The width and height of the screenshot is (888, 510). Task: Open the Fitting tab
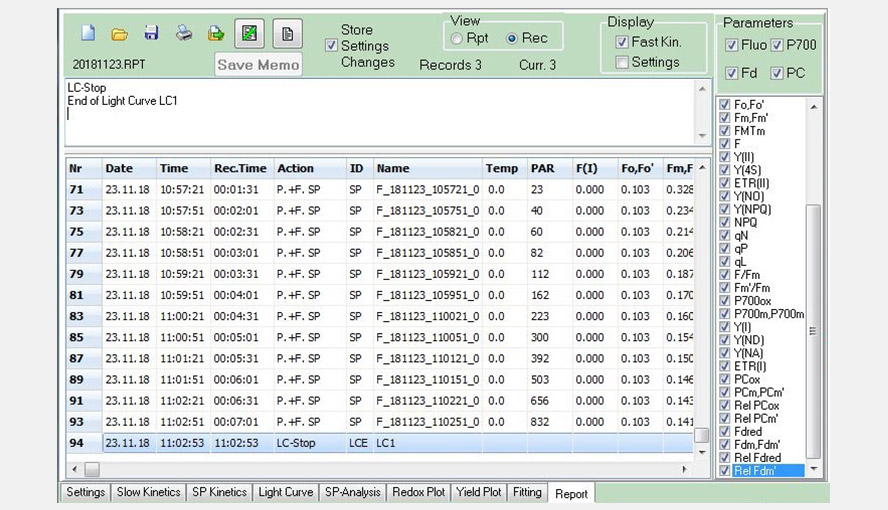[527, 492]
